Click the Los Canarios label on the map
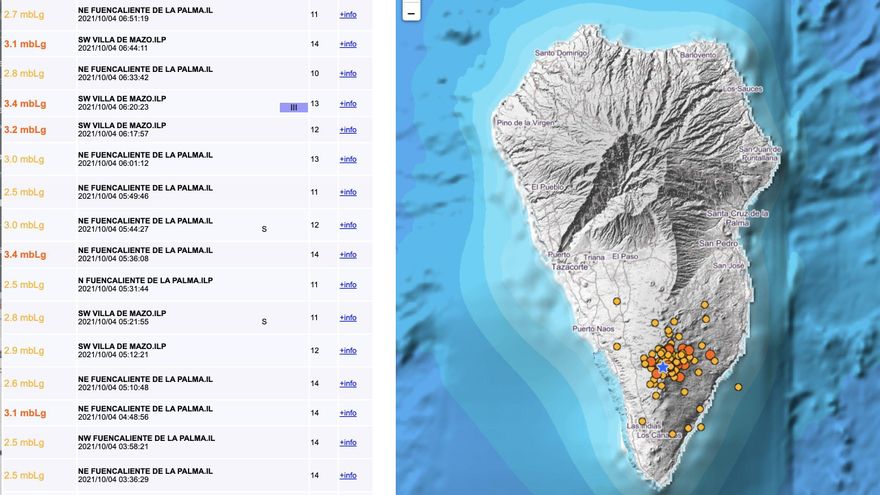 click(x=659, y=435)
